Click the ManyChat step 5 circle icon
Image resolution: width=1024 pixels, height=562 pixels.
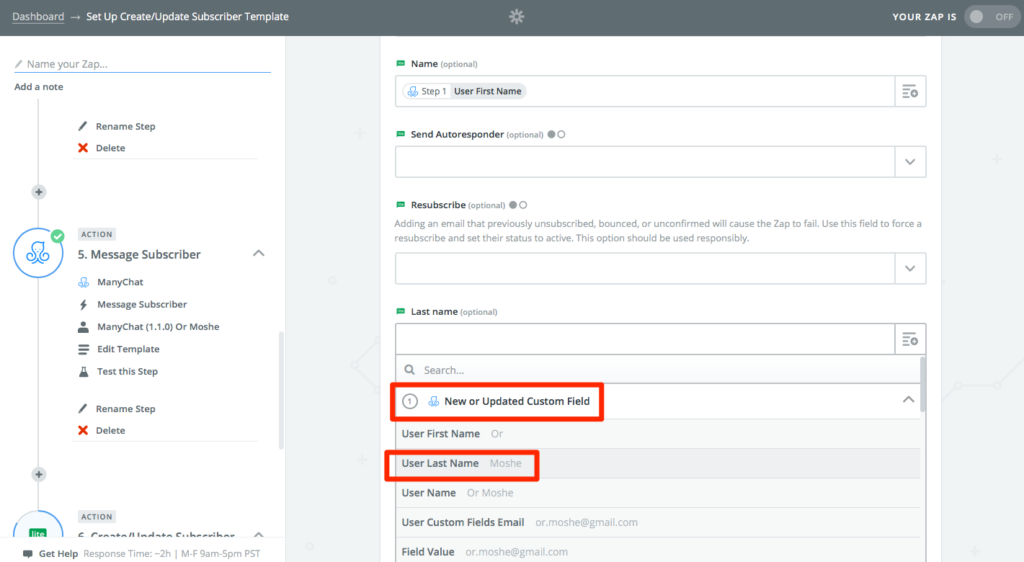click(x=38, y=253)
